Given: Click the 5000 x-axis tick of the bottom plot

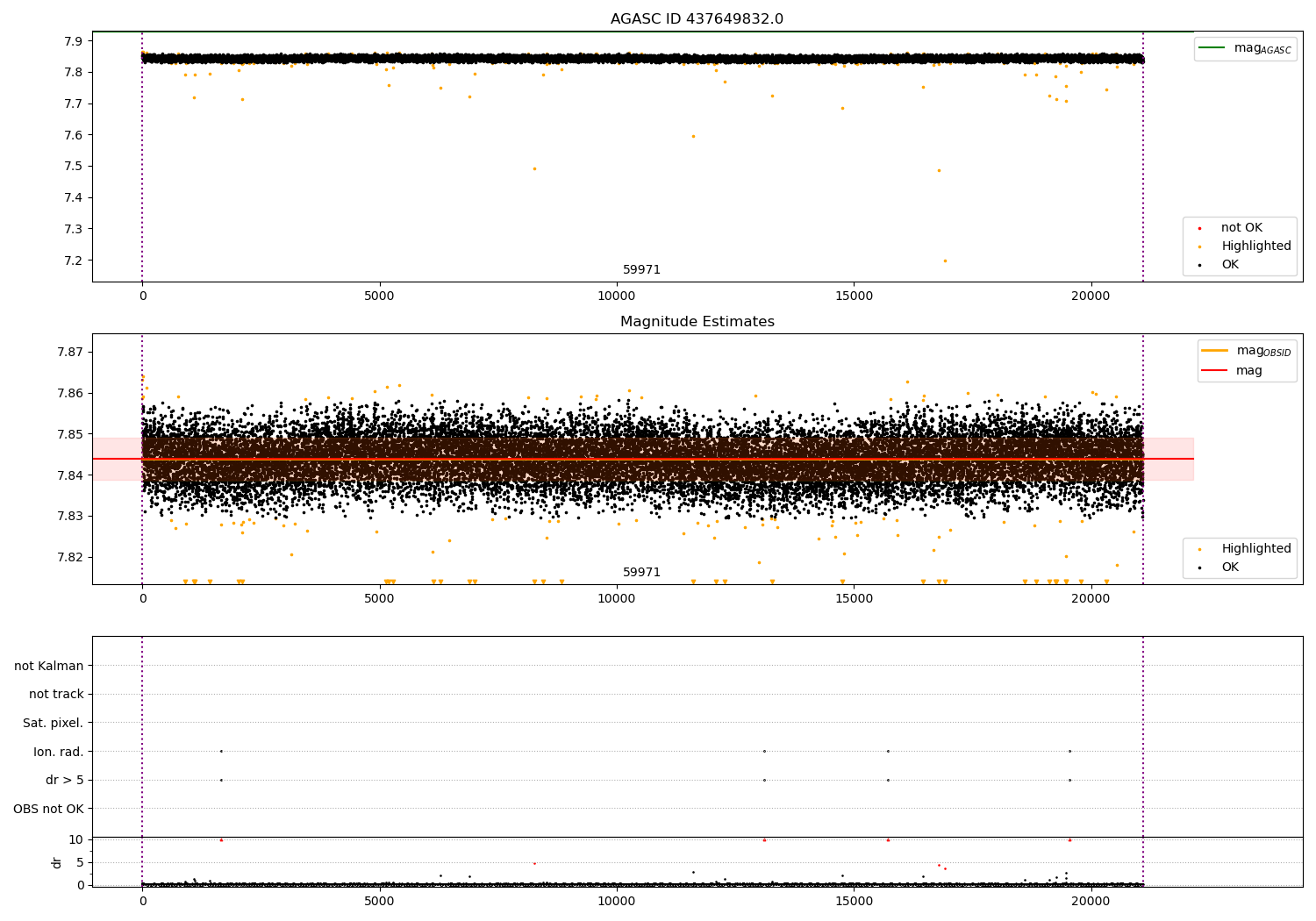Looking at the screenshot, I should click(x=380, y=901).
